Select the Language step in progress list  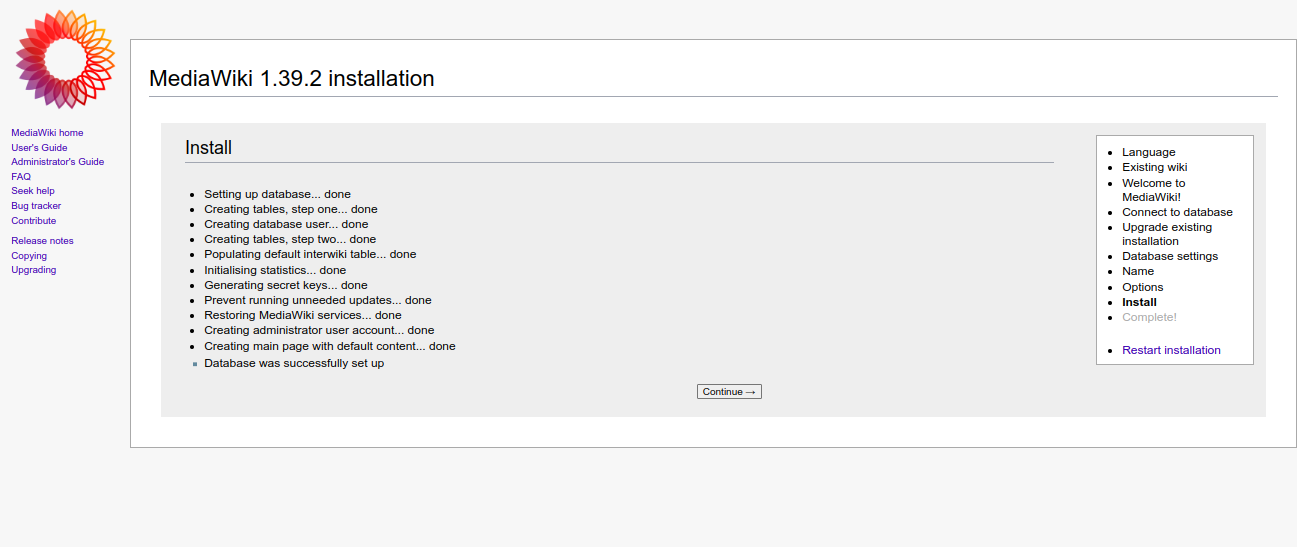coord(1148,152)
